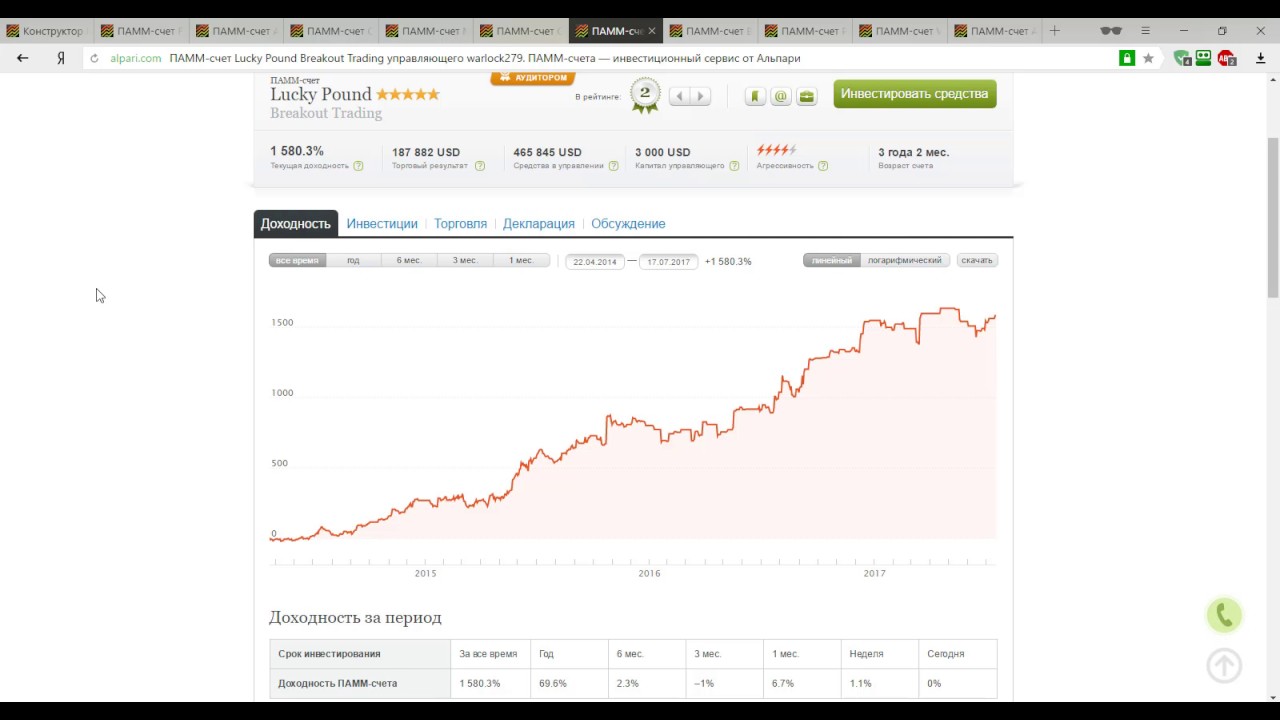Open the Декларация tab
The width and height of the screenshot is (1280, 720).
539,223
